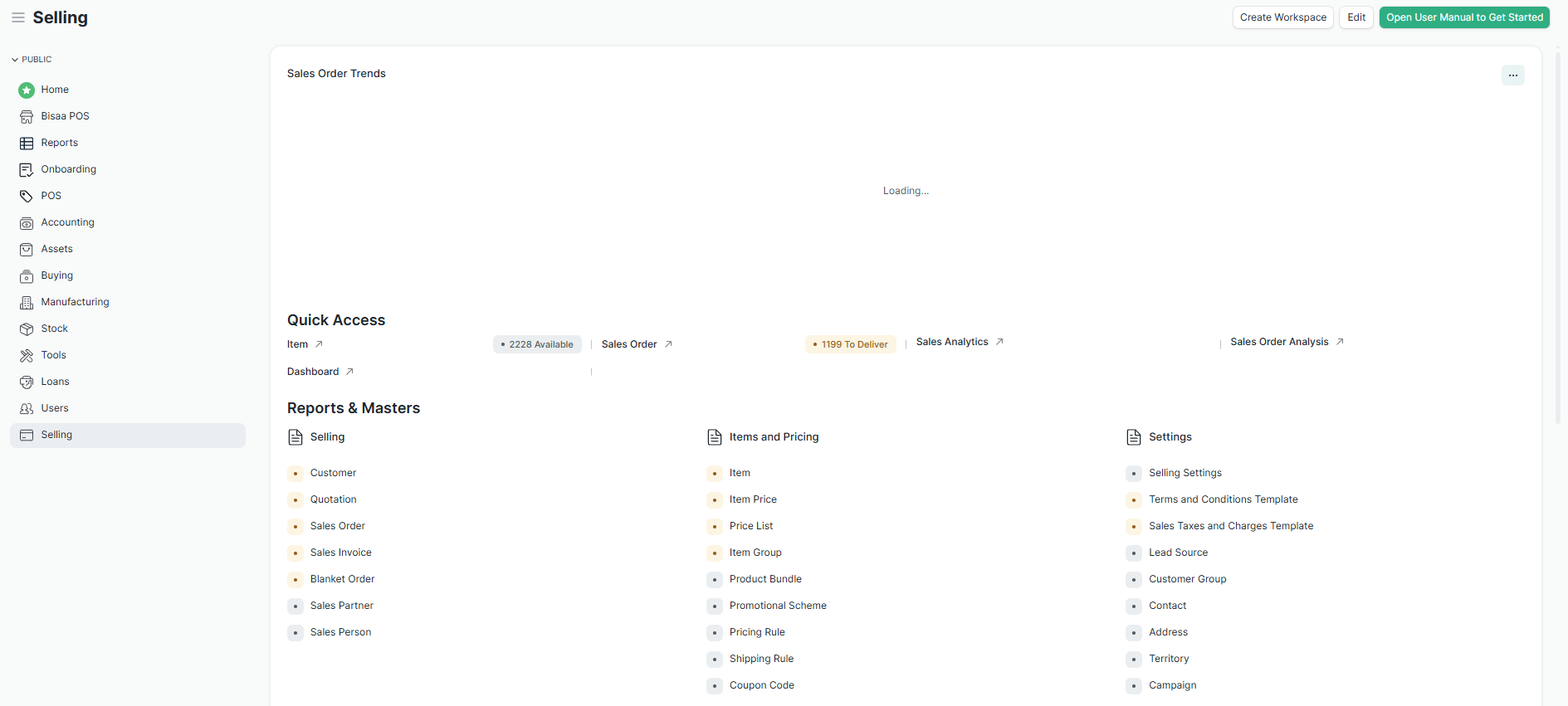Open the Buying workspace
This screenshot has width=1568, height=706.
coord(56,275)
